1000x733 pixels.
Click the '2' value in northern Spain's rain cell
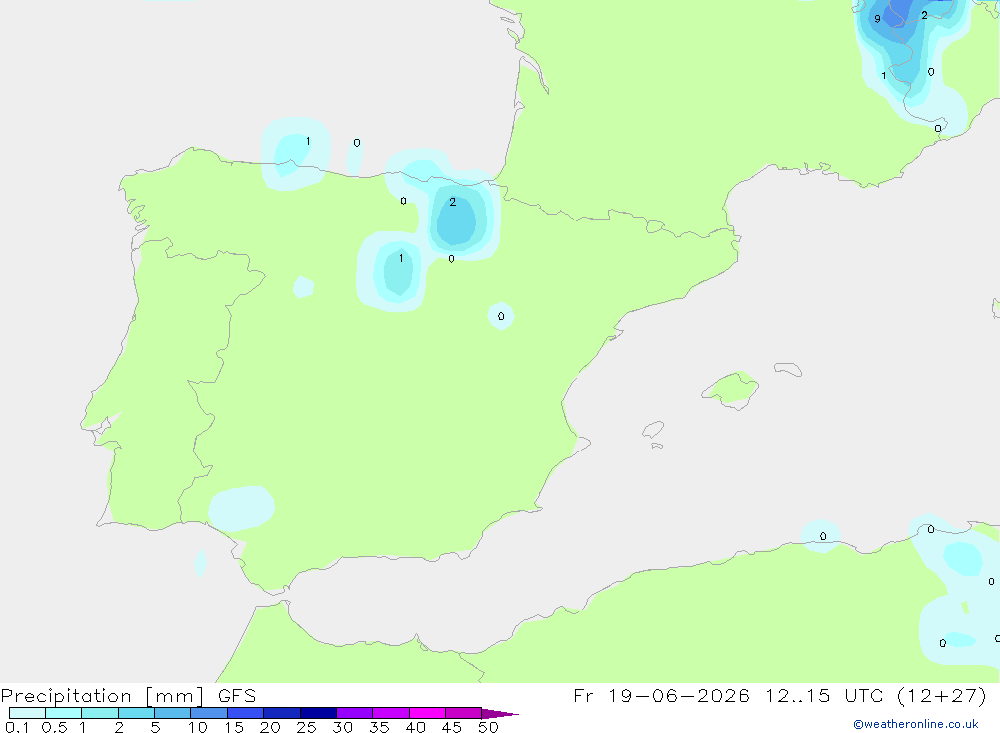point(453,202)
